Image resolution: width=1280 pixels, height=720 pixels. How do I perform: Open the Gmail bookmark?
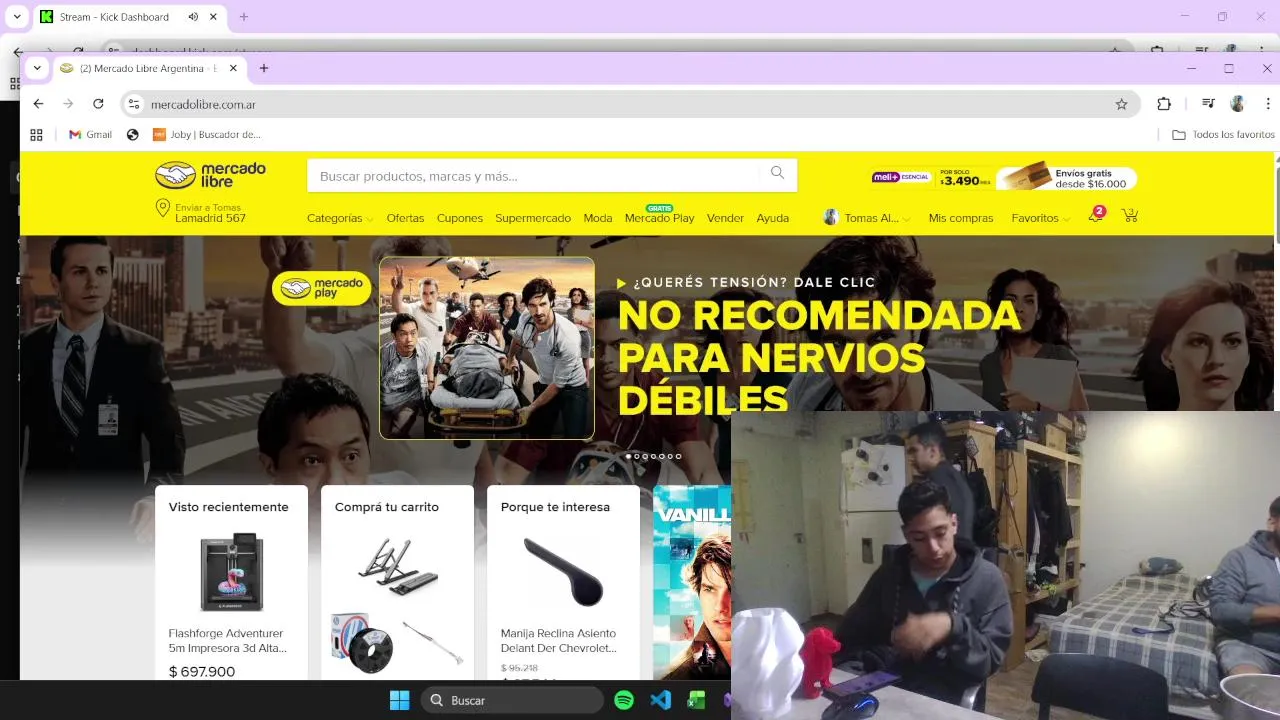(x=90, y=134)
